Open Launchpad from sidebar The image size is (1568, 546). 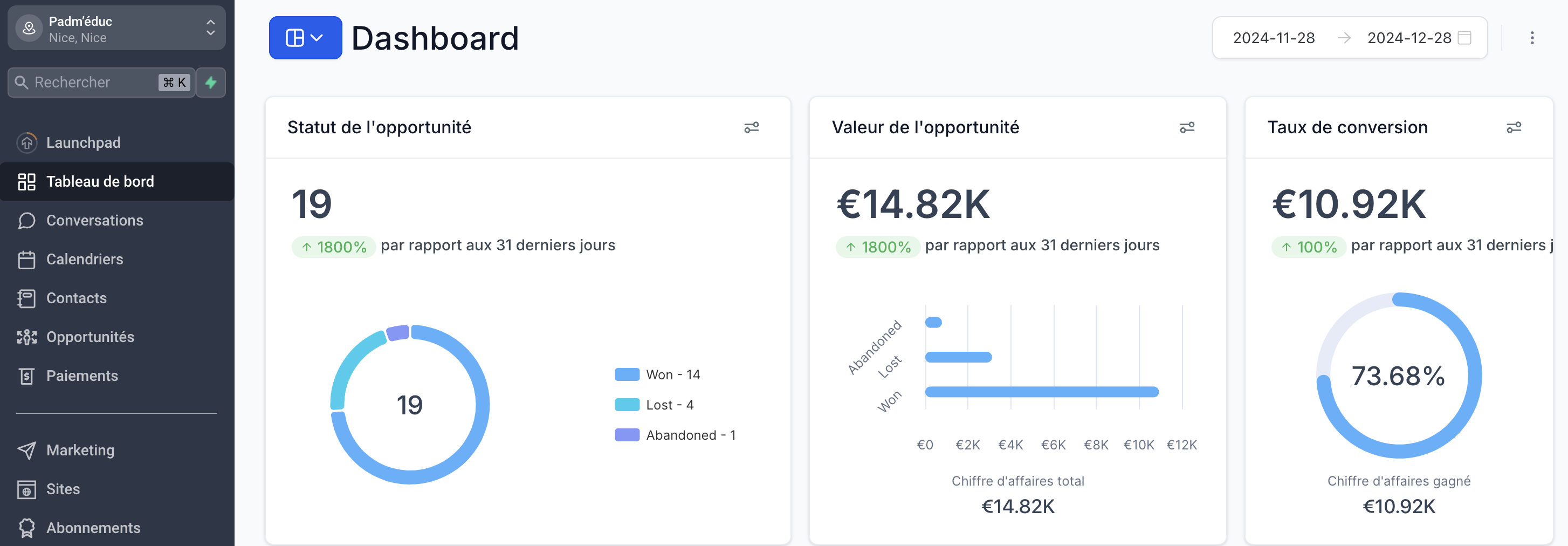pyautogui.click(x=116, y=142)
